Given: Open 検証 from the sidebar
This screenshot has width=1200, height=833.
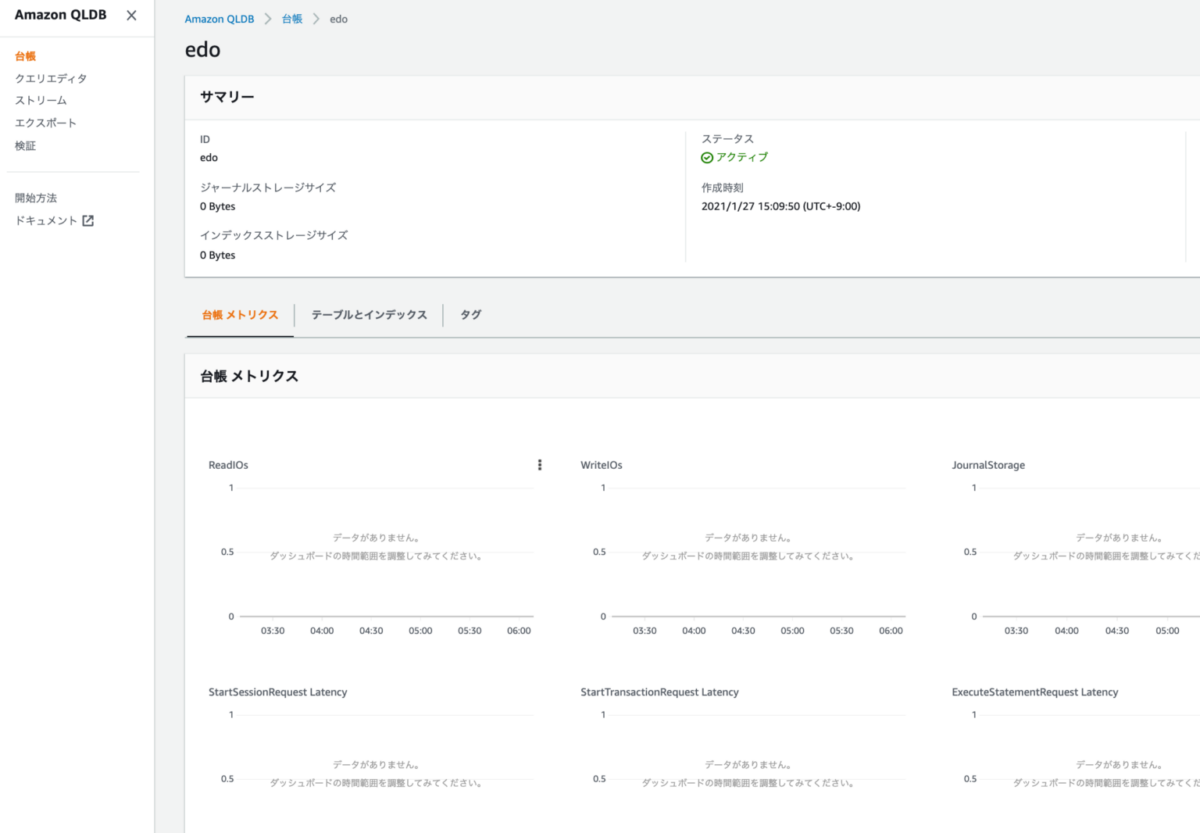Looking at the screenshot, I should click(x=26, y=146).
